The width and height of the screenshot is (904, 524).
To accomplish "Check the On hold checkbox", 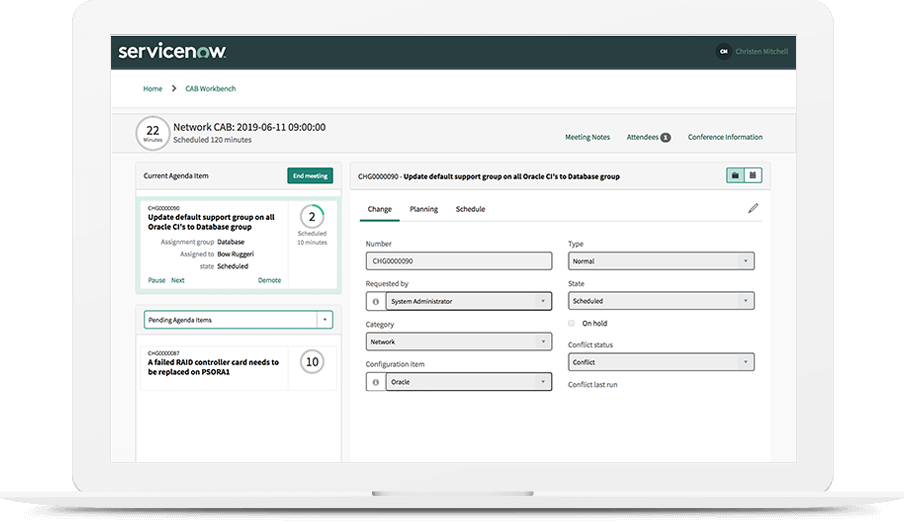I will 571,323.
